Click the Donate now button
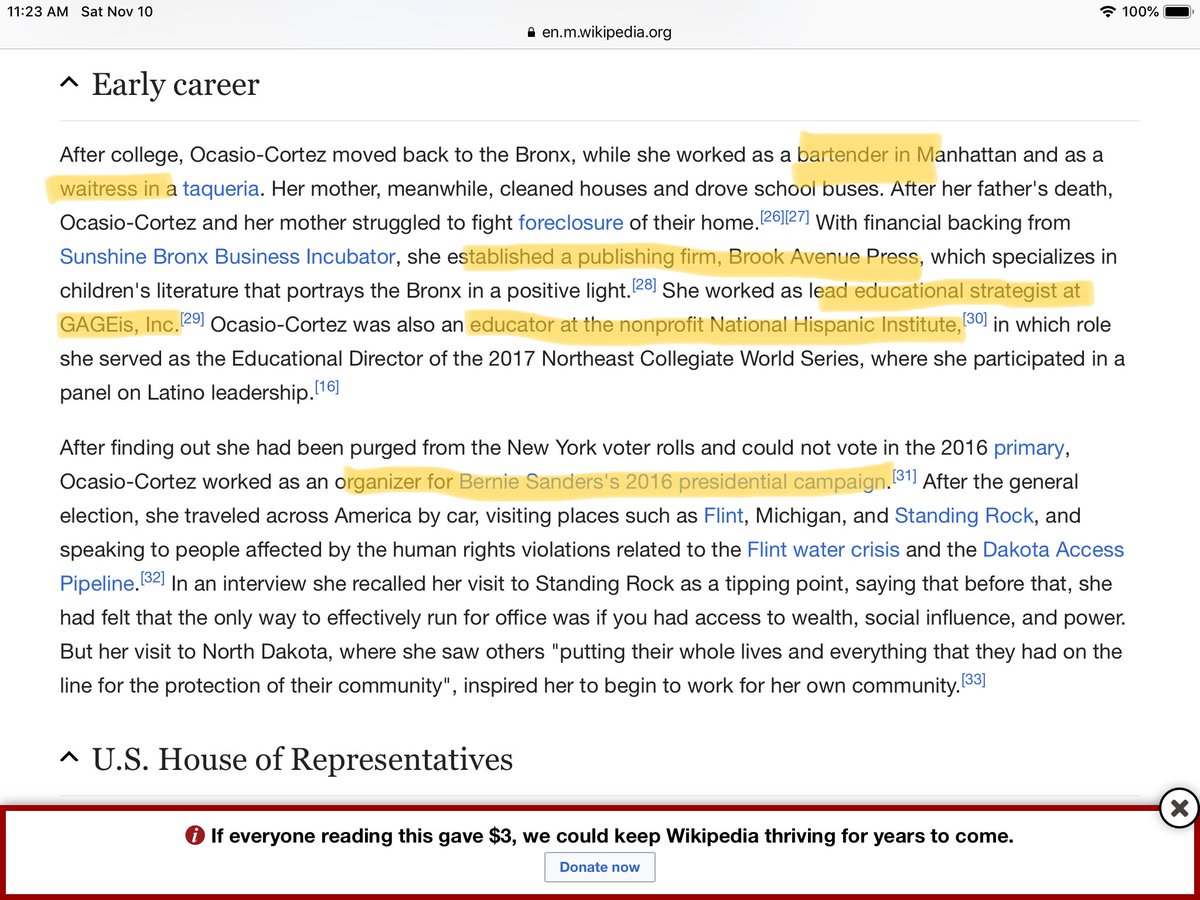This screenshot has width=1200, height=900. point(600,867)
